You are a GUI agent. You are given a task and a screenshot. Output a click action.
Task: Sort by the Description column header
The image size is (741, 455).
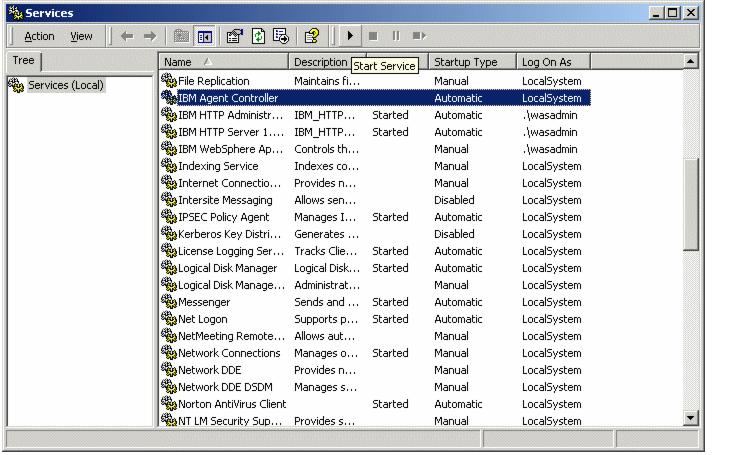[x=327, y=62]
